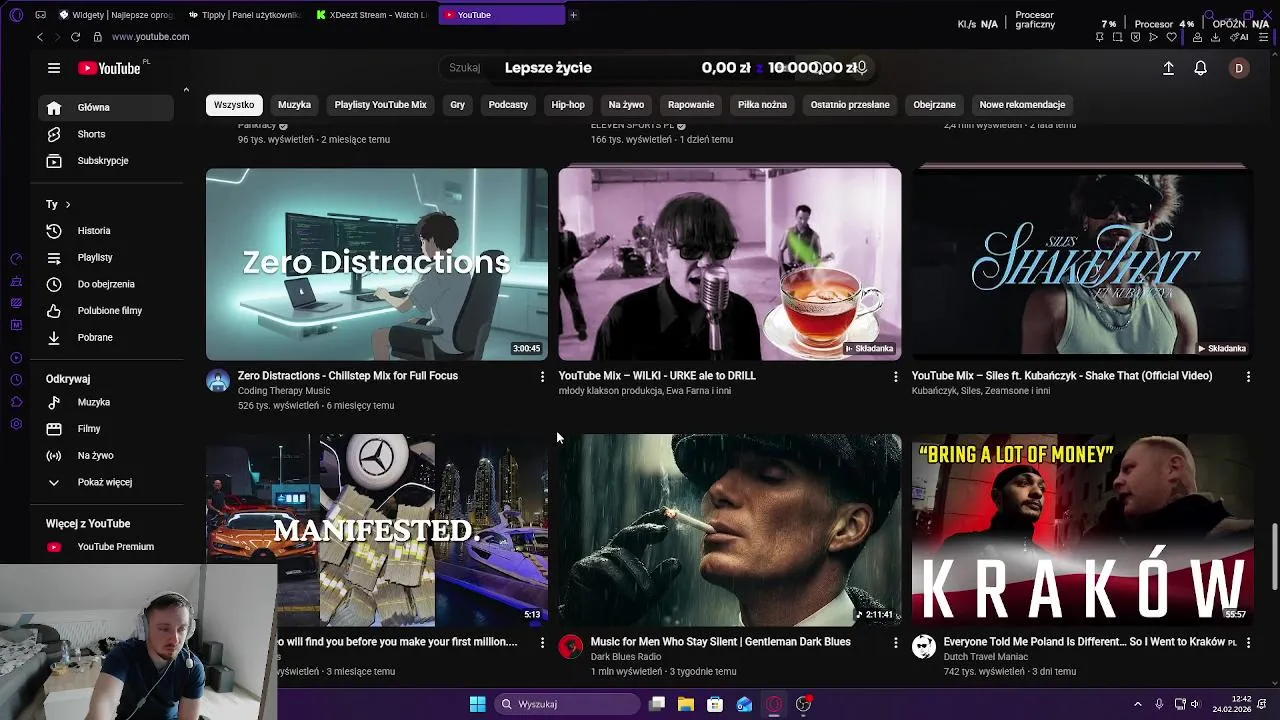
Task: Open Dark Blues Radio channel avatar
Action: coord(571,646)
